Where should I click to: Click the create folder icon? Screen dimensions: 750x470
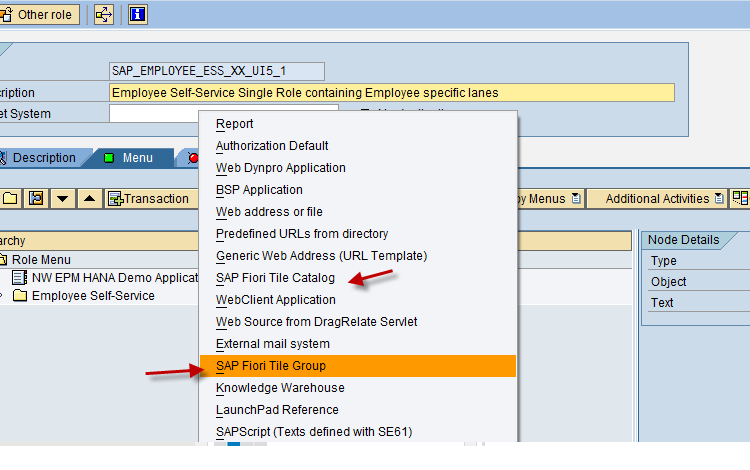pos(10,198)
